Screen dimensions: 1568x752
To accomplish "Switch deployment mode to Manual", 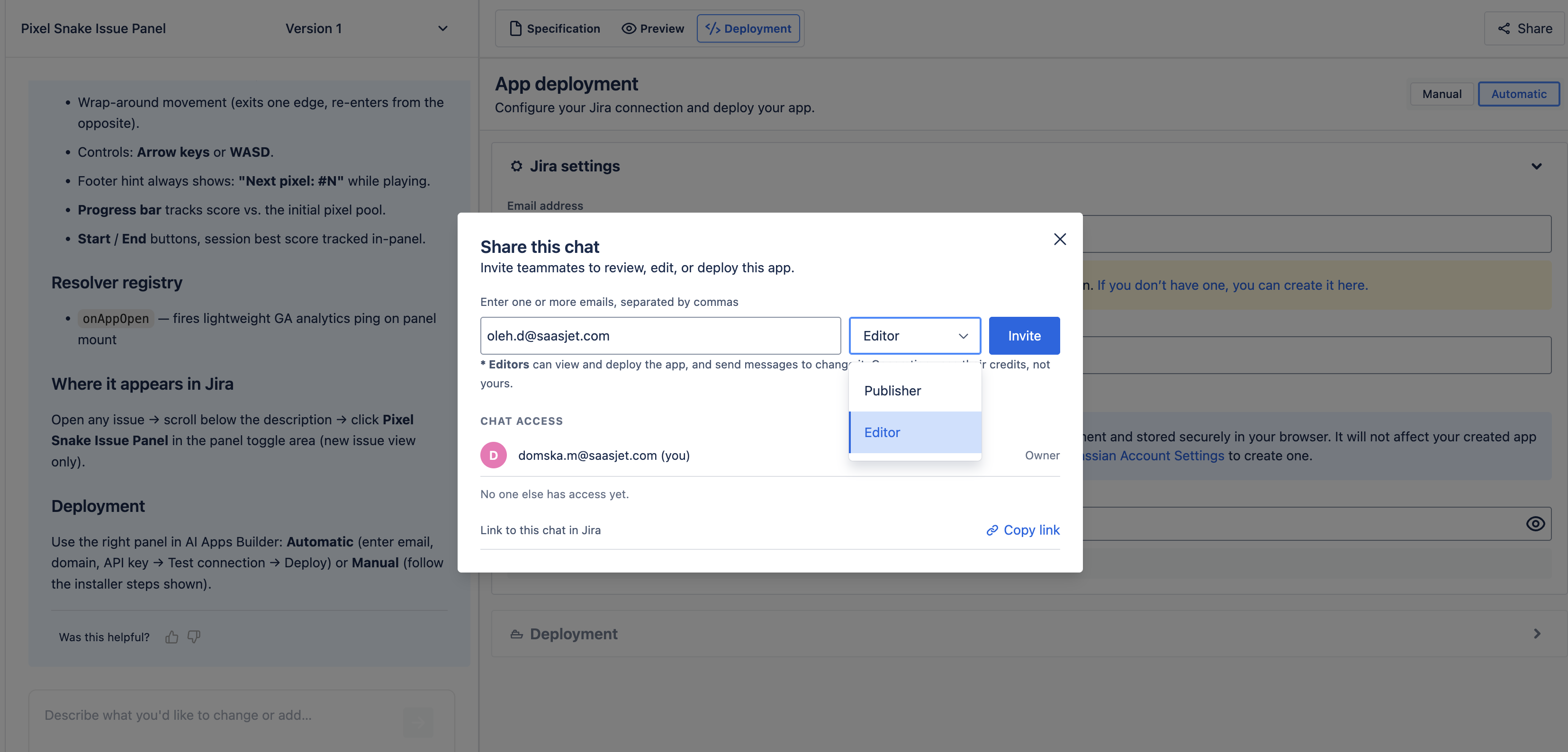I will pyautogui.click(x=1442, y=94).
